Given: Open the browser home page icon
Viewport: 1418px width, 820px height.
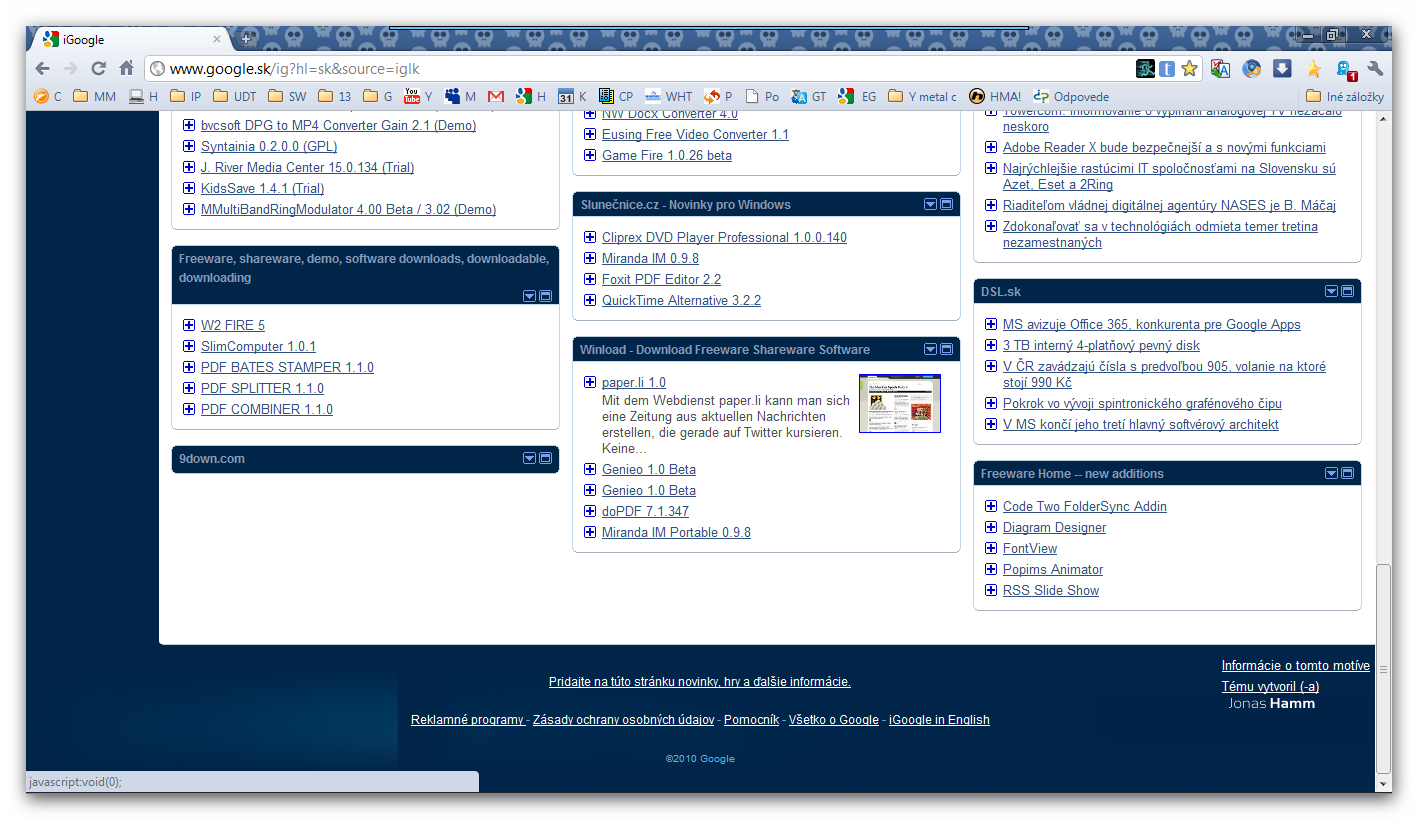Looking at the screenshot, I should pos(126,69).
